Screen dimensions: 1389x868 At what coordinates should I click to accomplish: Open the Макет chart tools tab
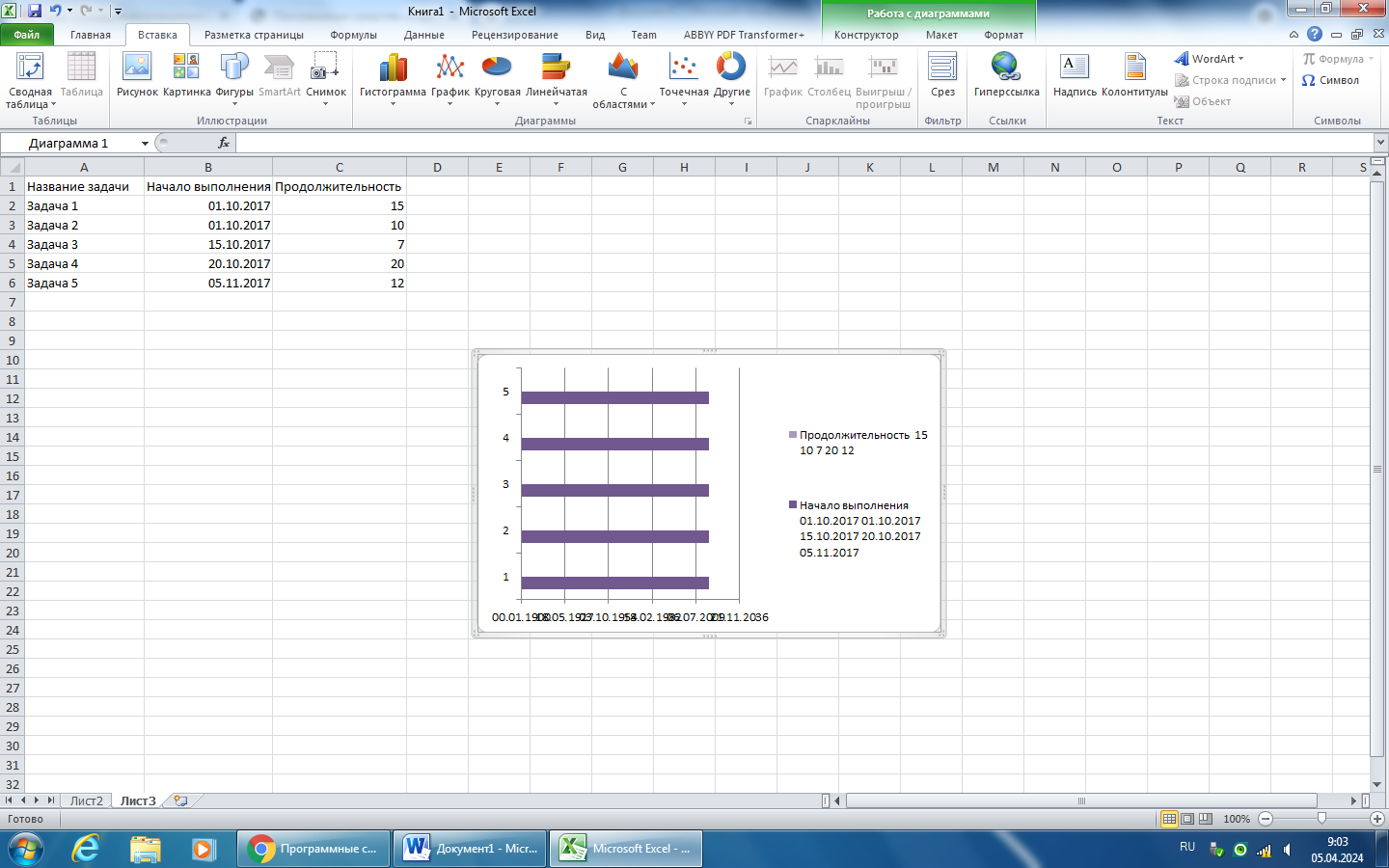coord(941,35)
